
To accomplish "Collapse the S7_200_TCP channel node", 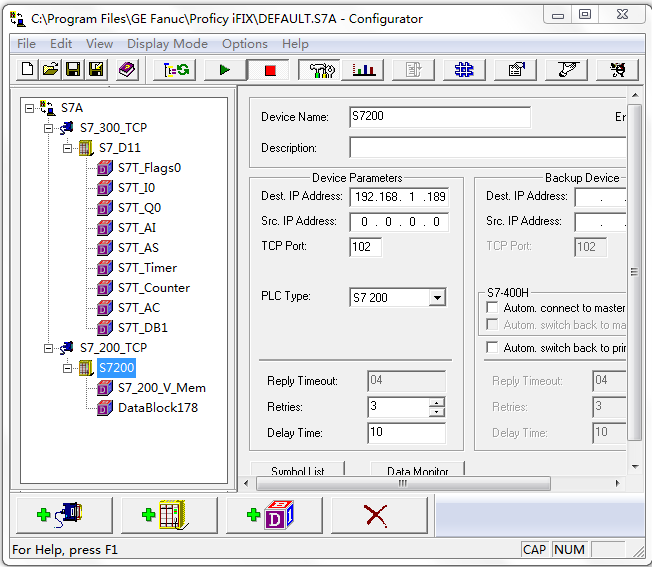I will (48, 348).
